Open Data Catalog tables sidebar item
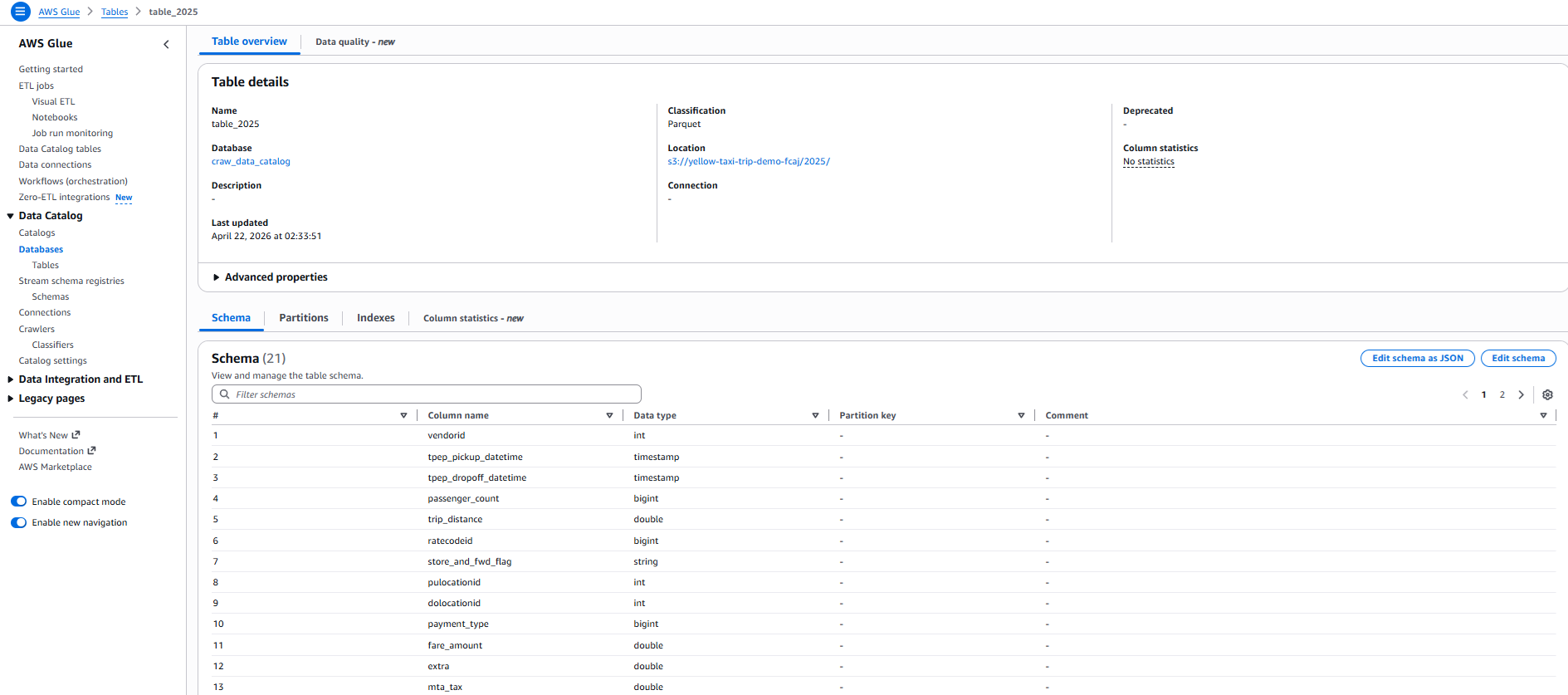 coord(60,149)
